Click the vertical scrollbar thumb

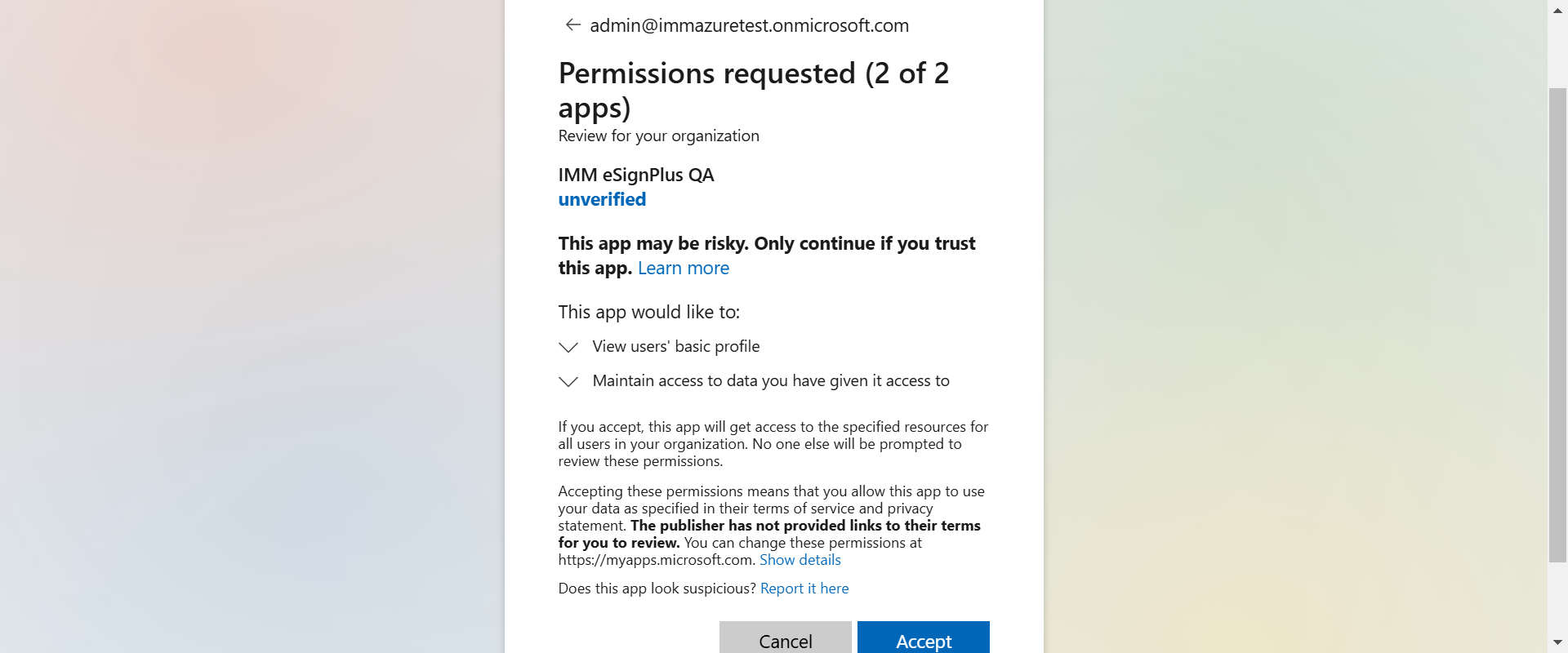[x=1557, y=326]
